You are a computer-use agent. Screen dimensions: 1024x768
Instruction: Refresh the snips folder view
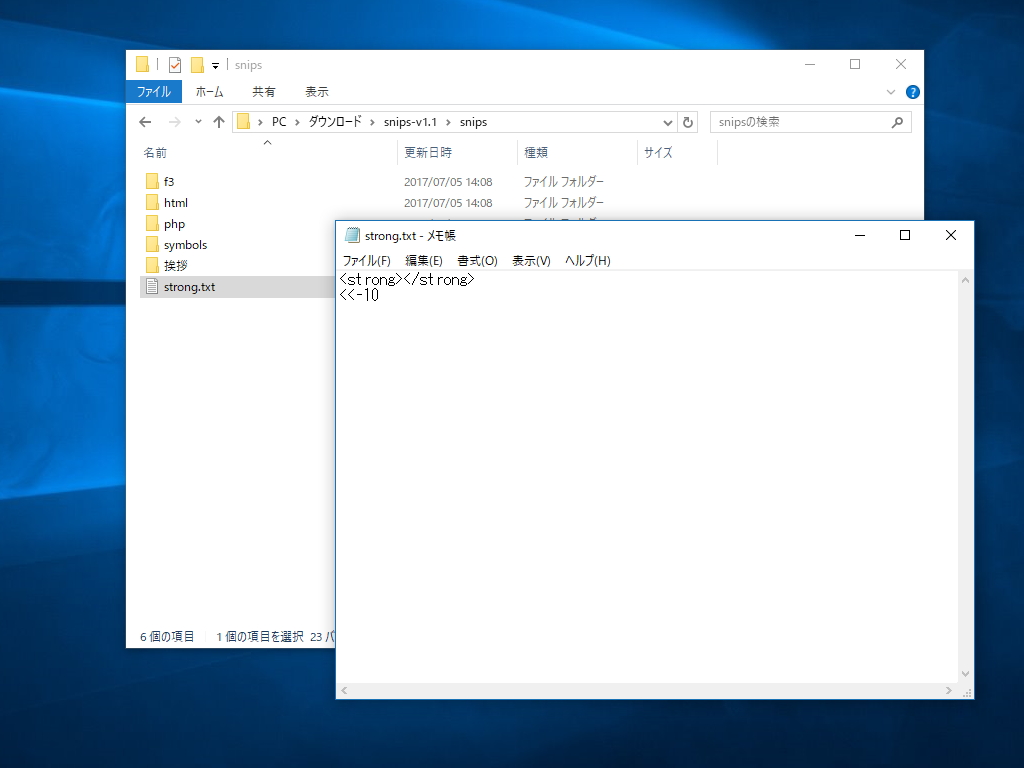[689, 121]
